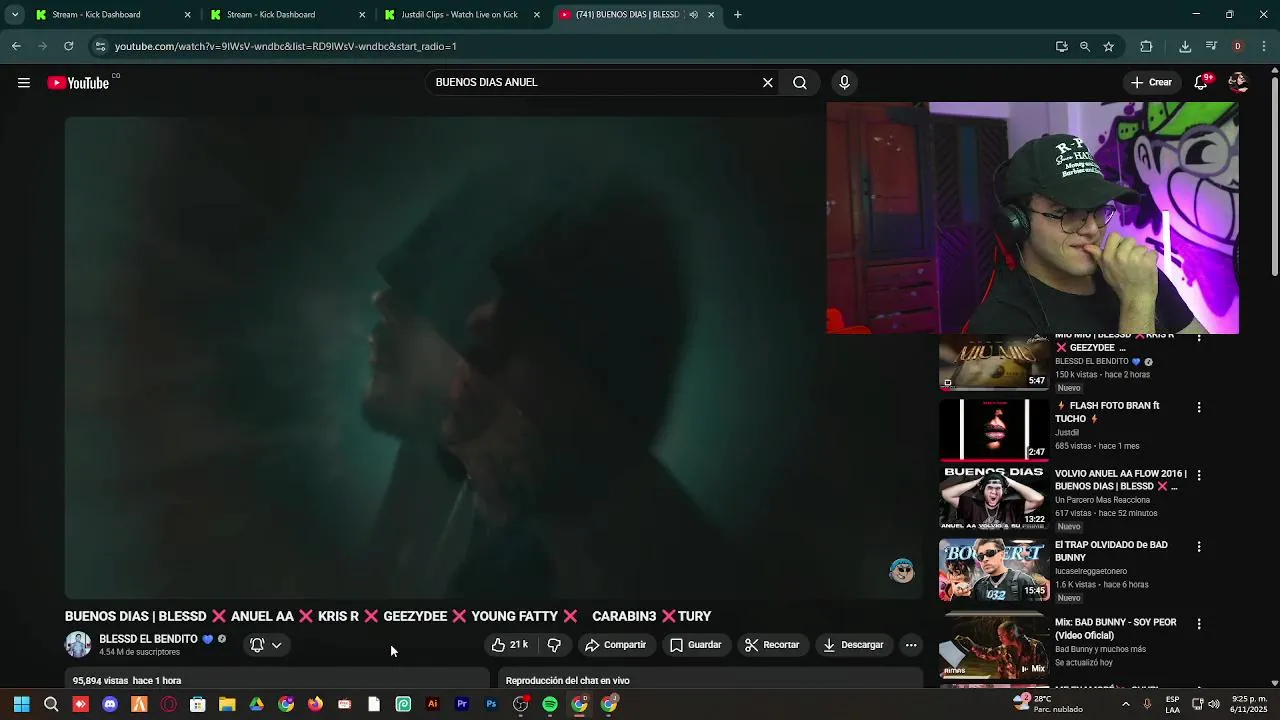This screenshot has width=1280, height=720.
Task: Open a new browser tab
Action: coord(738,15)
